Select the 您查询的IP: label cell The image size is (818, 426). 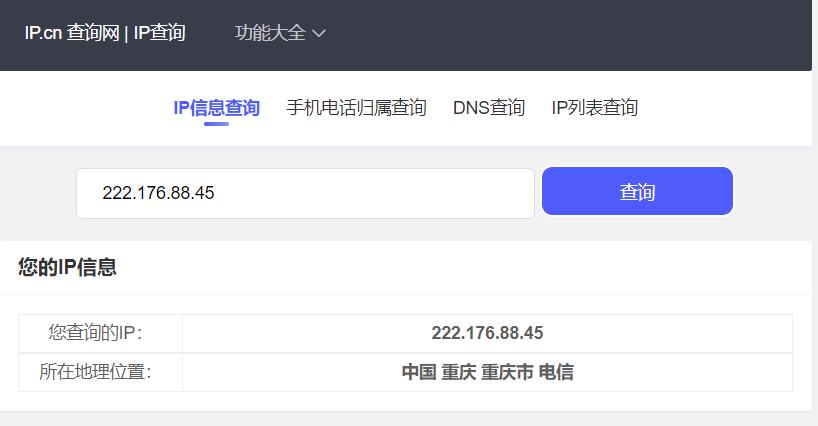click(x=100, y=333)
